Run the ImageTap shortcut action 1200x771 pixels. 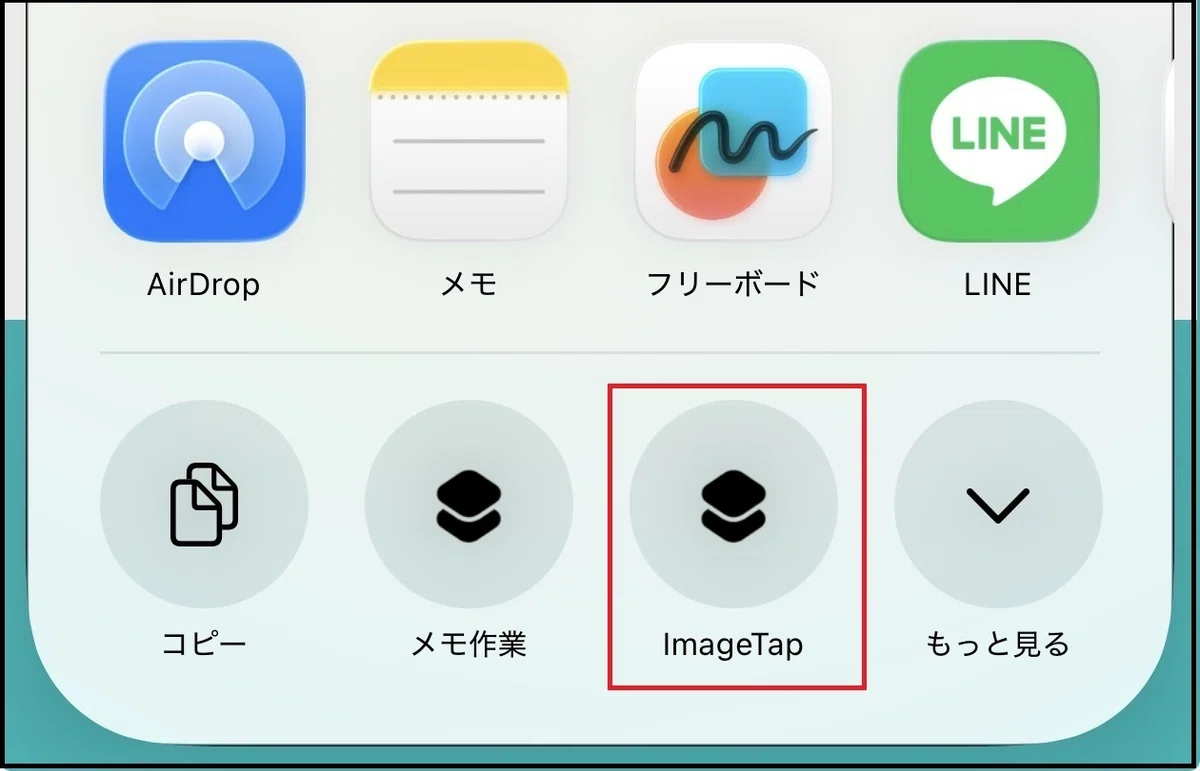(x=733, y=504)
